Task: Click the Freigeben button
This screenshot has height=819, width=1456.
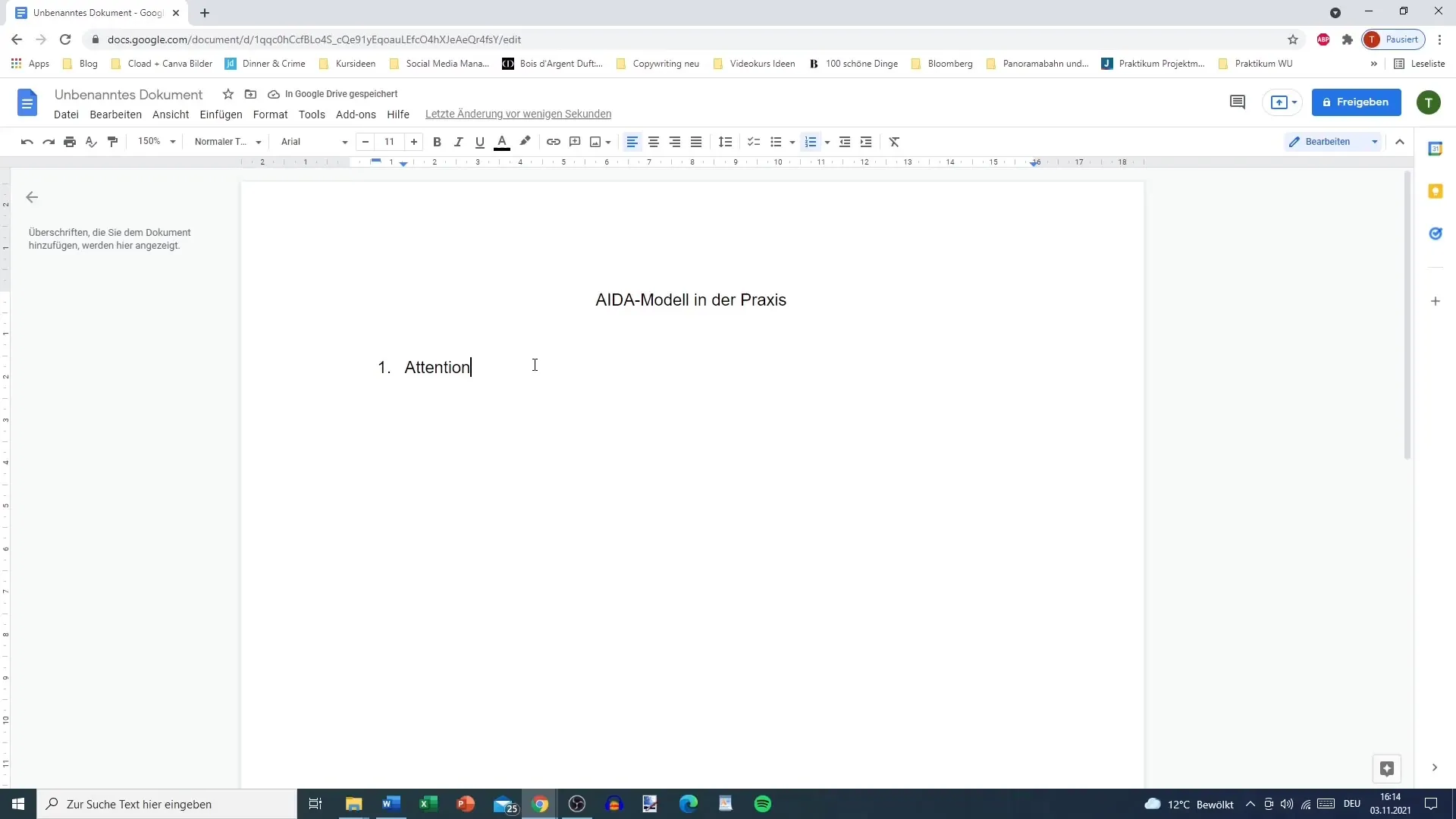Action: click(x=1357, y=101)
